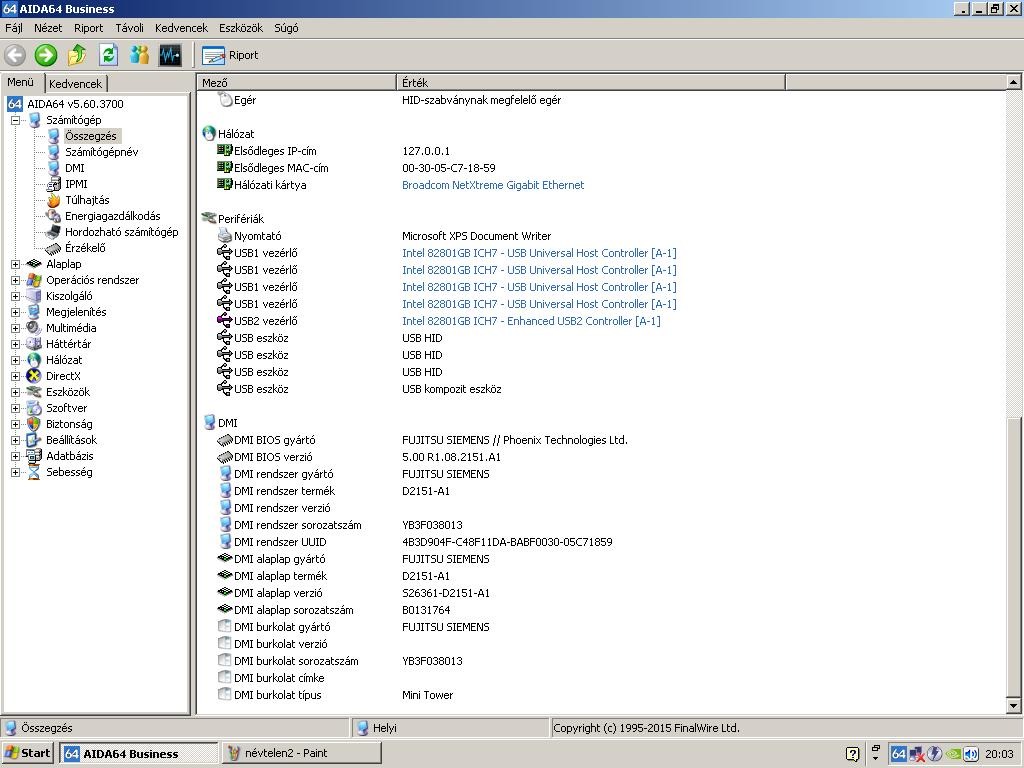Click the Eszközök devices icon in tree
Screen dimensions: 1024x768
pyautogui.click(x=34, y=392)
